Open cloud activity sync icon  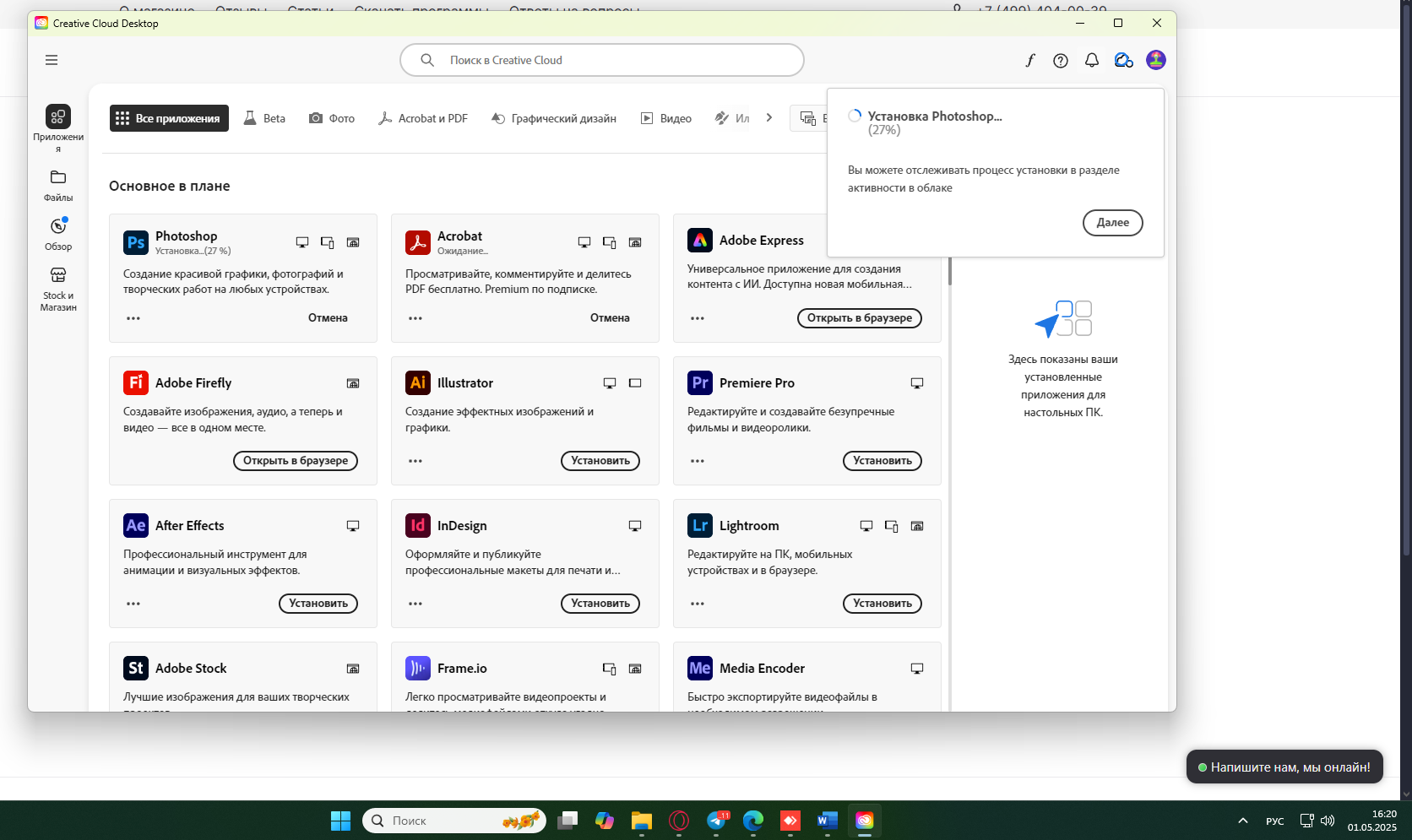point(1123,60)
